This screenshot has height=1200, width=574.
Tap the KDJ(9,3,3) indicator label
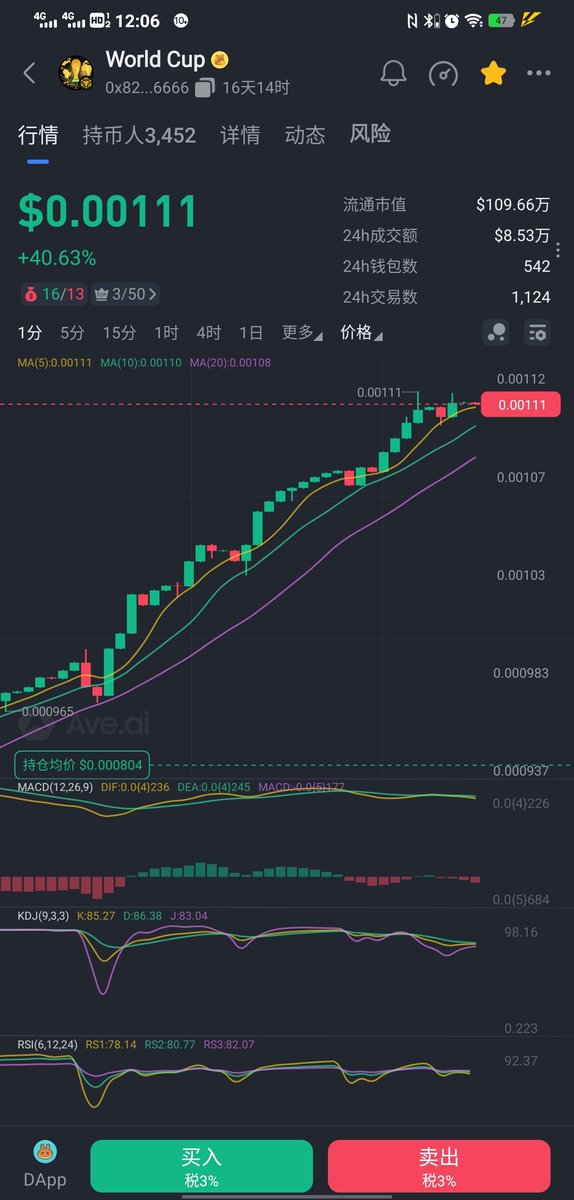point(44,915)
